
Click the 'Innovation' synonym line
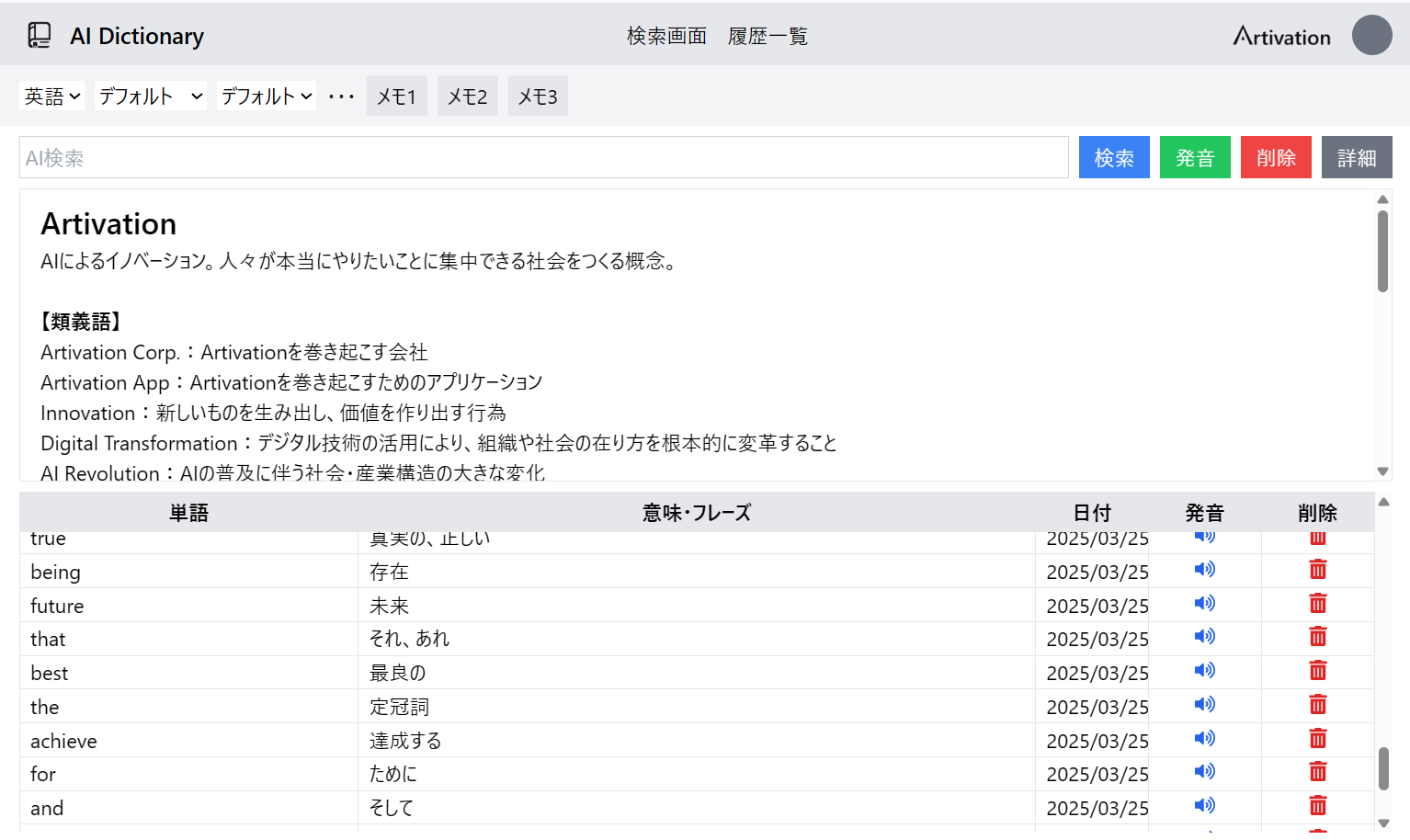click(273, 413)
